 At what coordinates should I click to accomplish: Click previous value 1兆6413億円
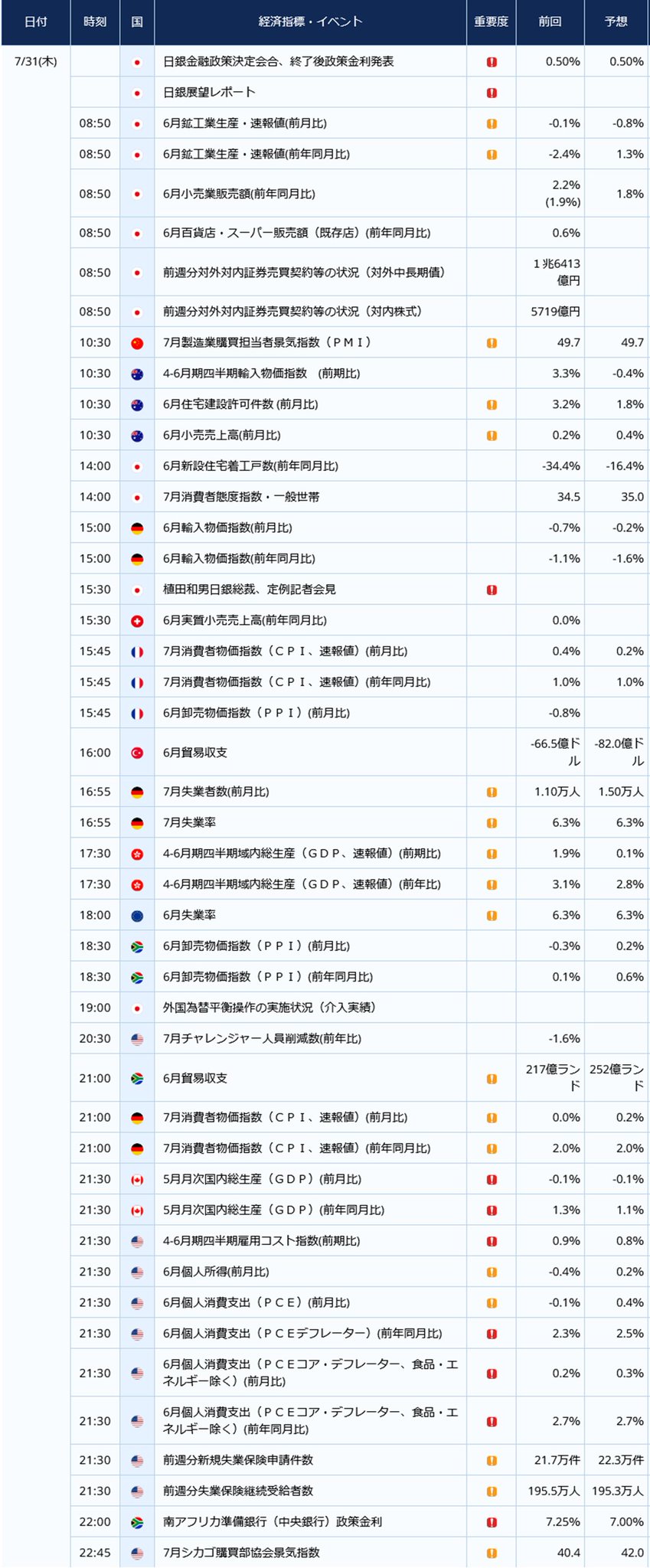[x=557, y=273]
